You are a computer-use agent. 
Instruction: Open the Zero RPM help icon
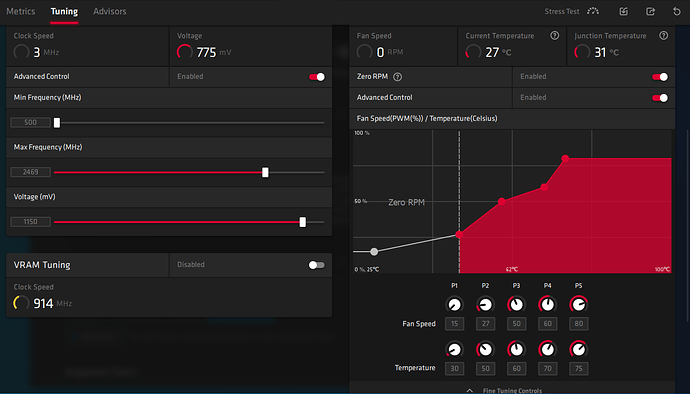[397, 77]
